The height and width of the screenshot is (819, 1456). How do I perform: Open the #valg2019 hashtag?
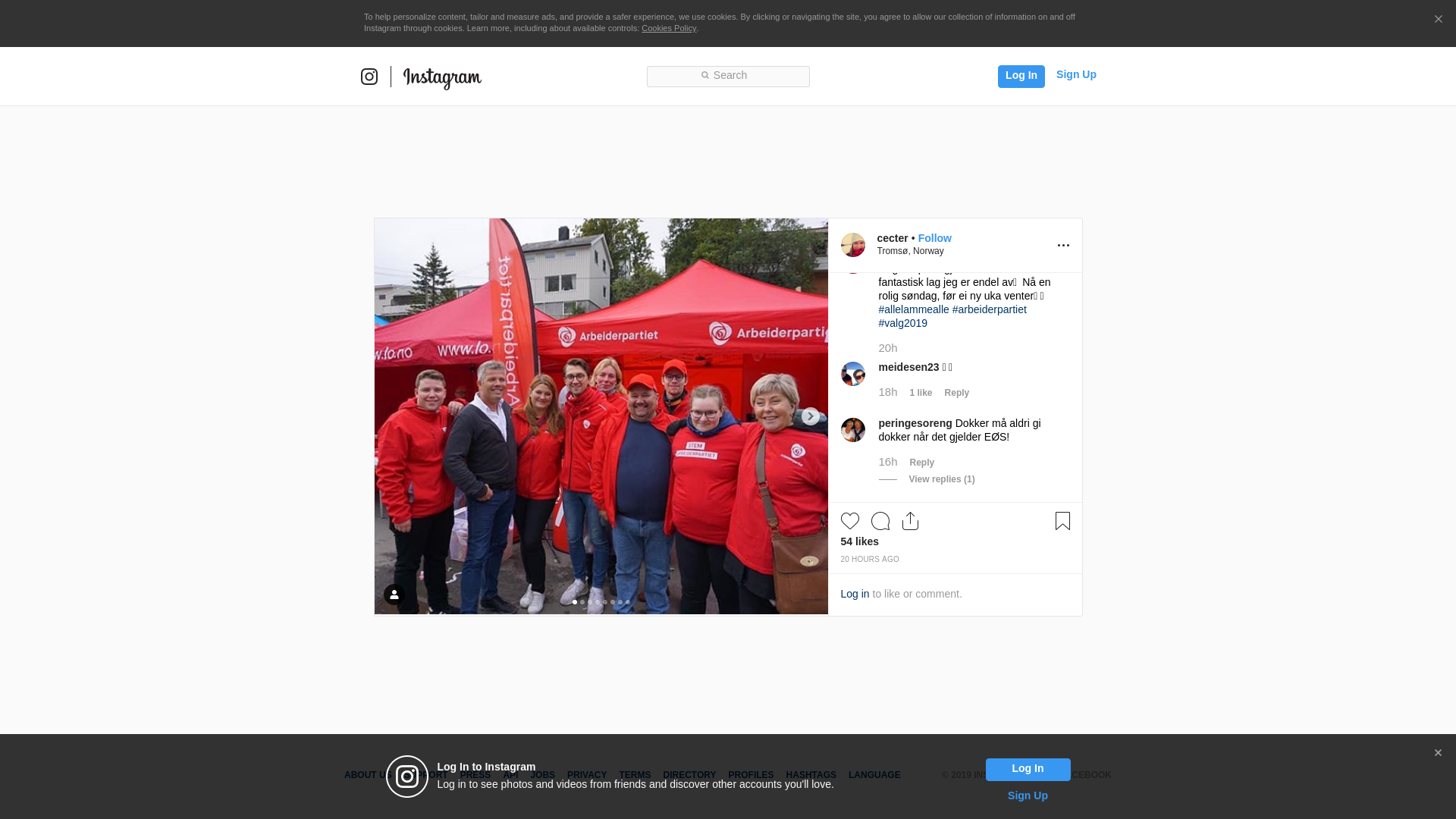(x=902, y=323)
